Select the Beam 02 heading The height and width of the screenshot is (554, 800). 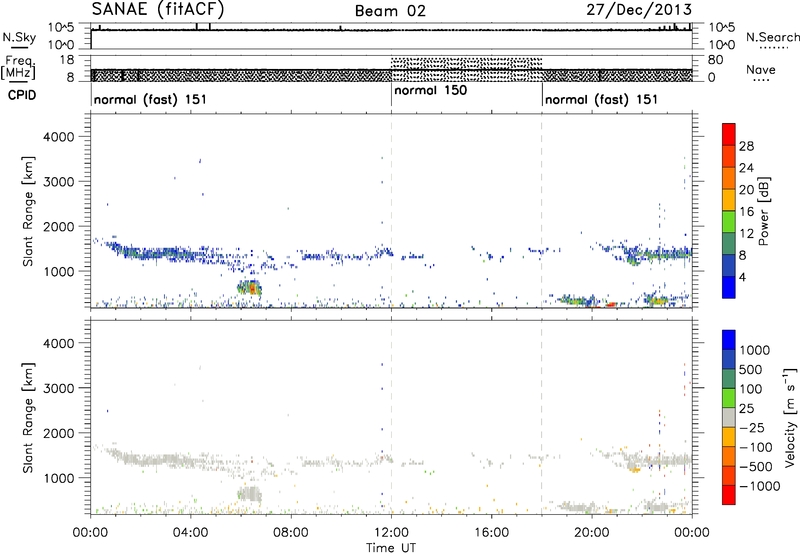tap(390, 11)
